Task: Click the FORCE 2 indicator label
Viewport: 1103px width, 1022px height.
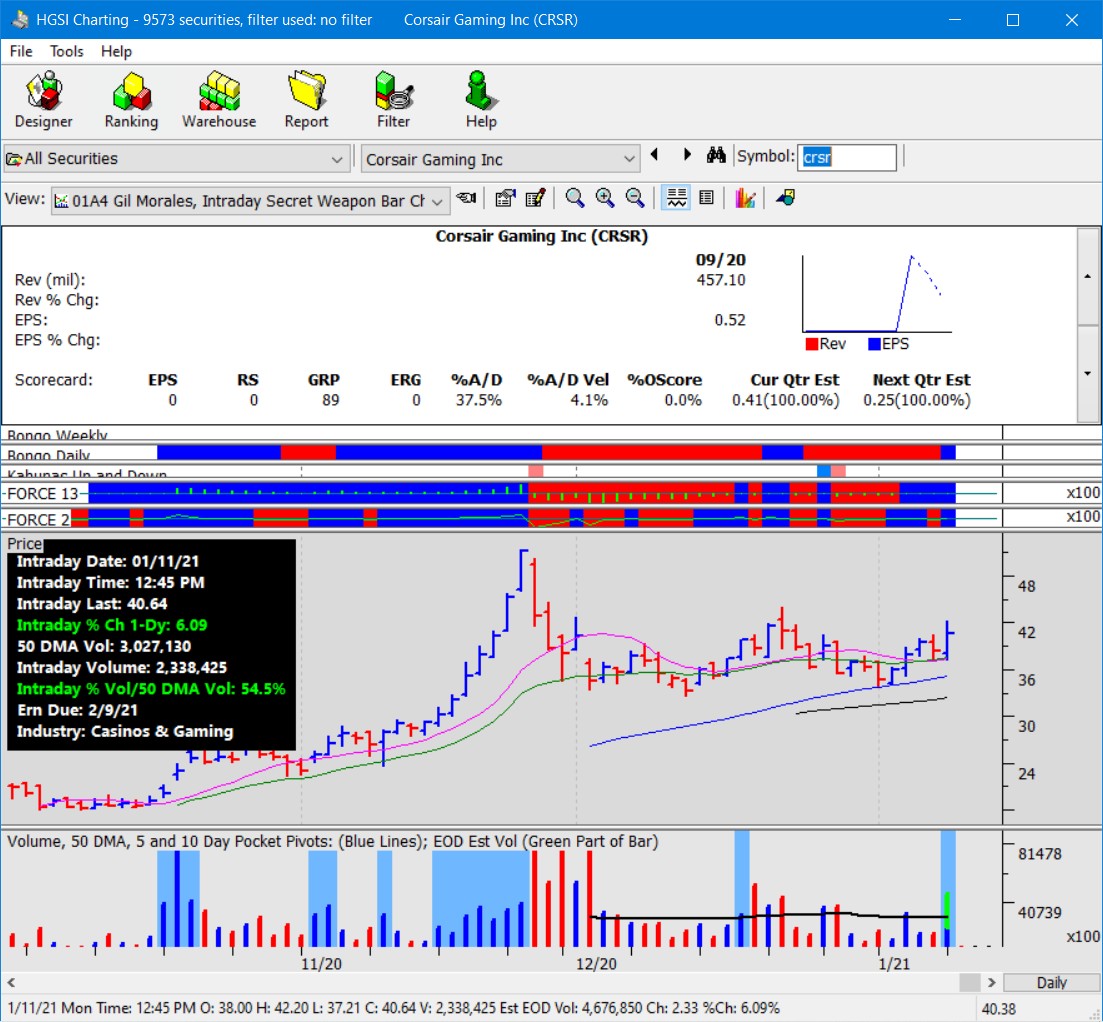Action: tap(39, 520)
